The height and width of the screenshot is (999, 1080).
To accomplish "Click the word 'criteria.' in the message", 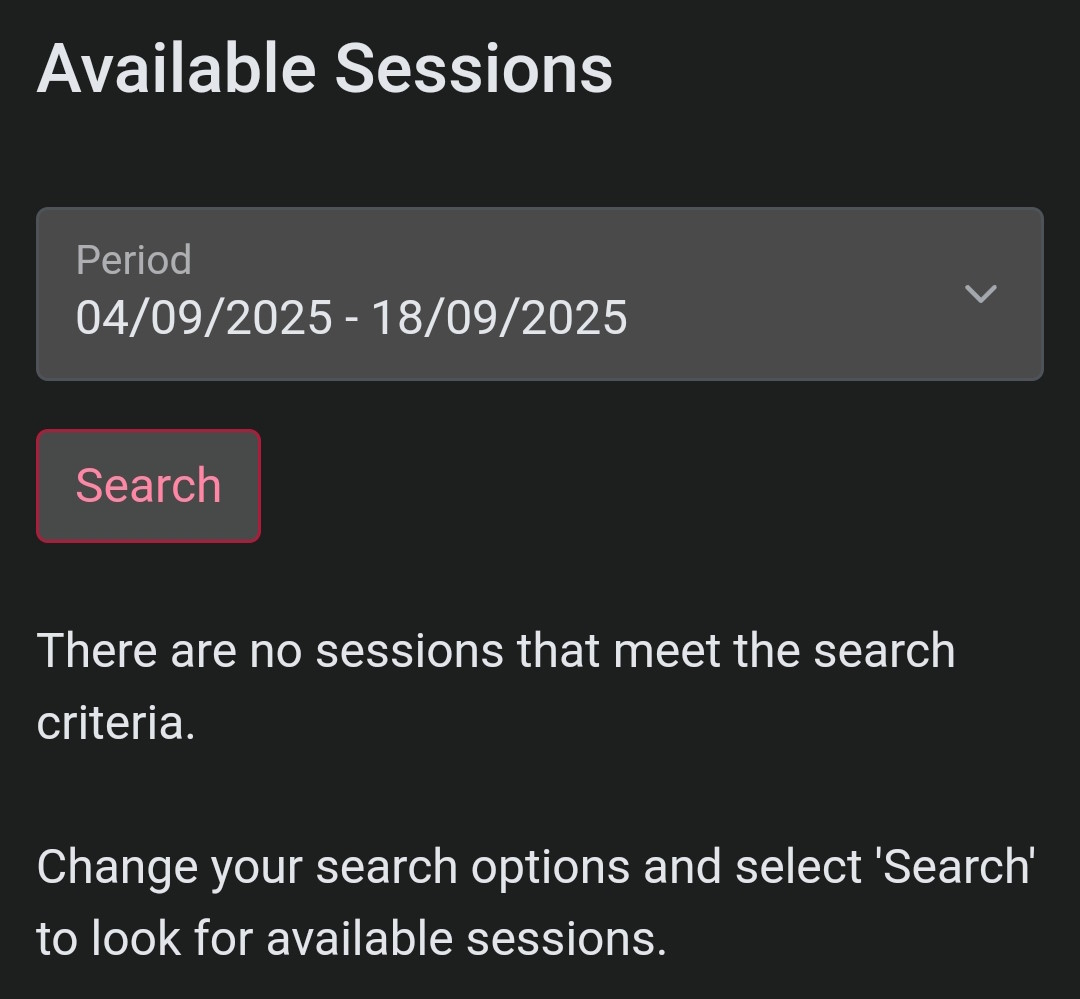I will (x=116, y=723).
